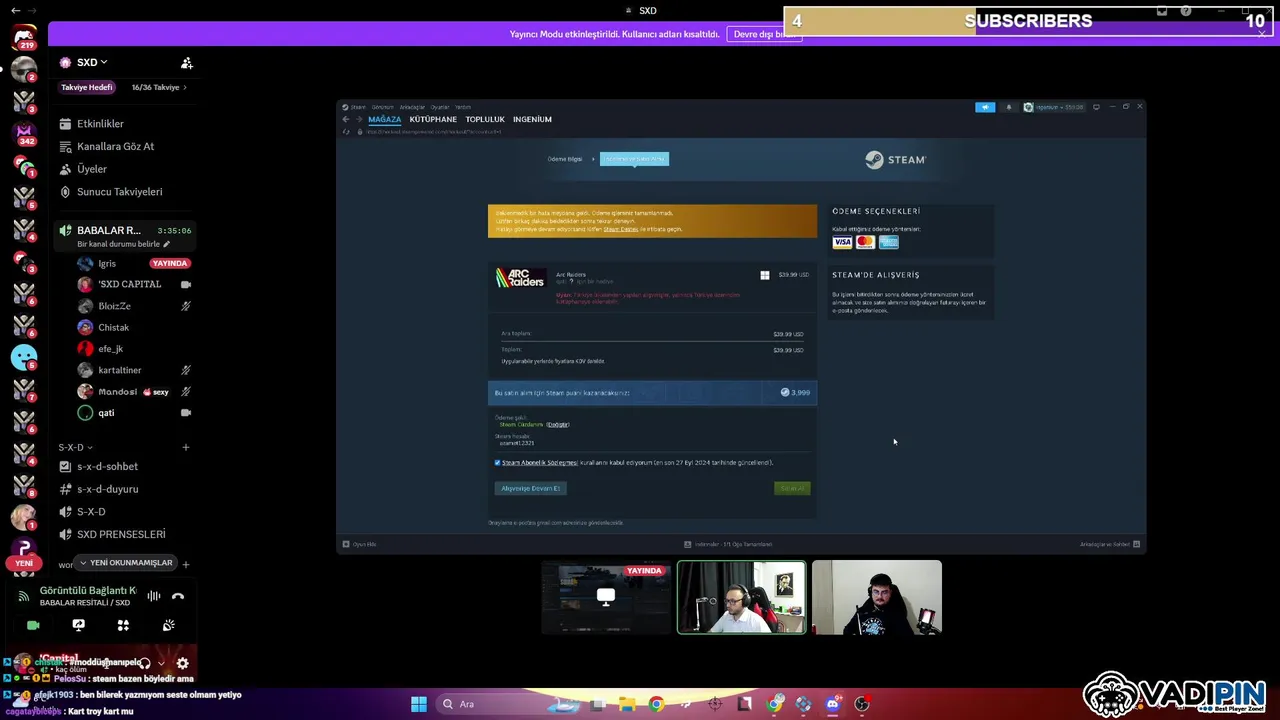Click the connection signal strength icon
Viewport: 1280px width, 720px height.
coord(24,597)
